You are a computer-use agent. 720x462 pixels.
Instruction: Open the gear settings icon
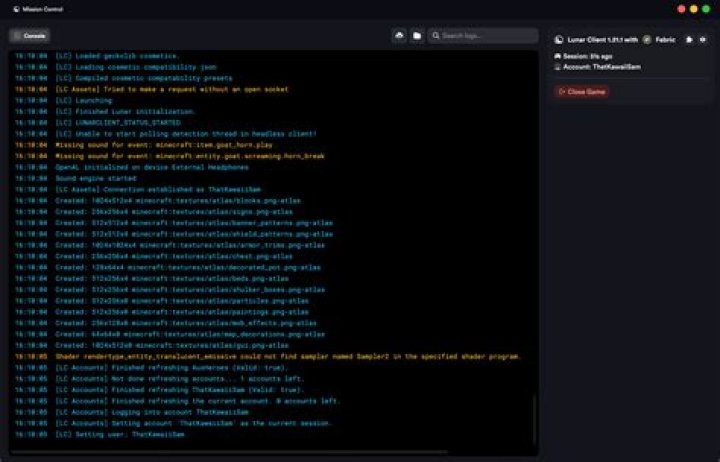(703, 40)
